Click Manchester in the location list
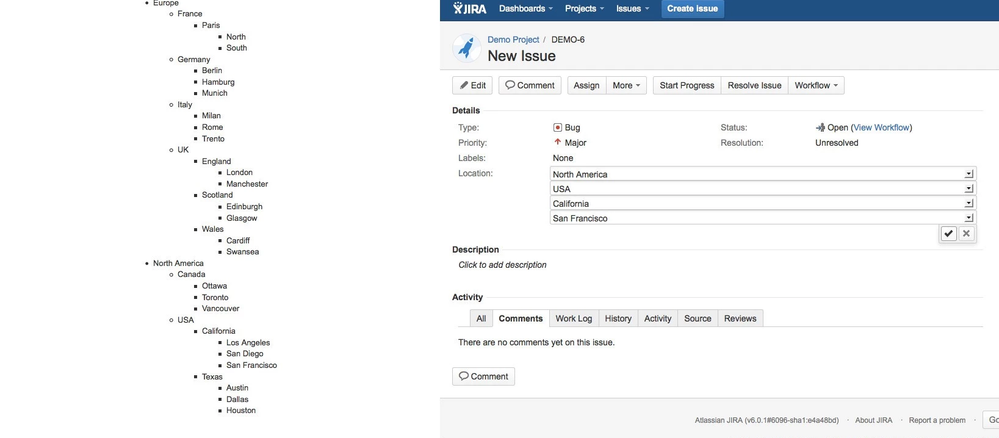Image resolution: width=999 pixels, height=438 pixels. click(247, 184)
